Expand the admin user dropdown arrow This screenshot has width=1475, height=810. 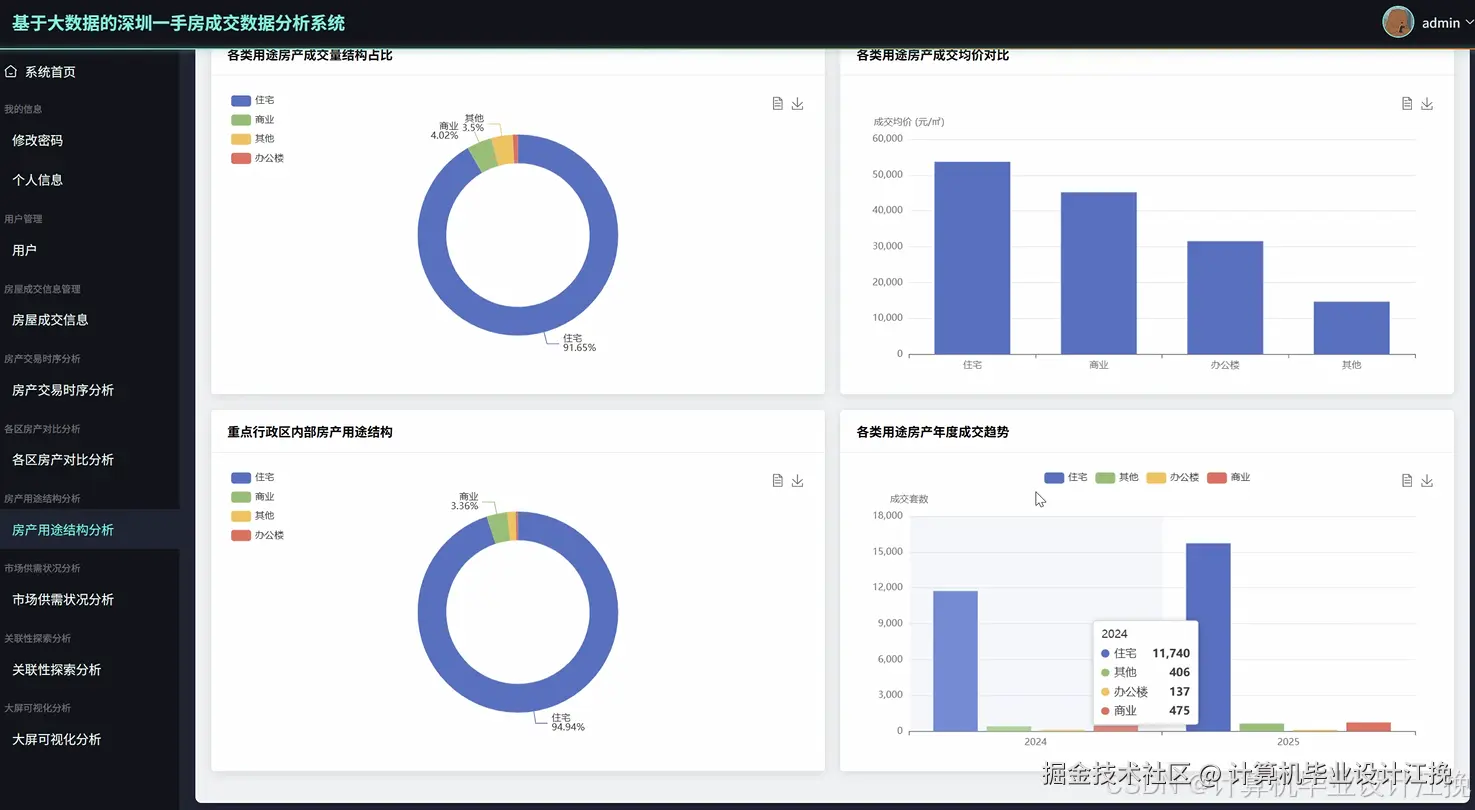(x=1468, y=23)
